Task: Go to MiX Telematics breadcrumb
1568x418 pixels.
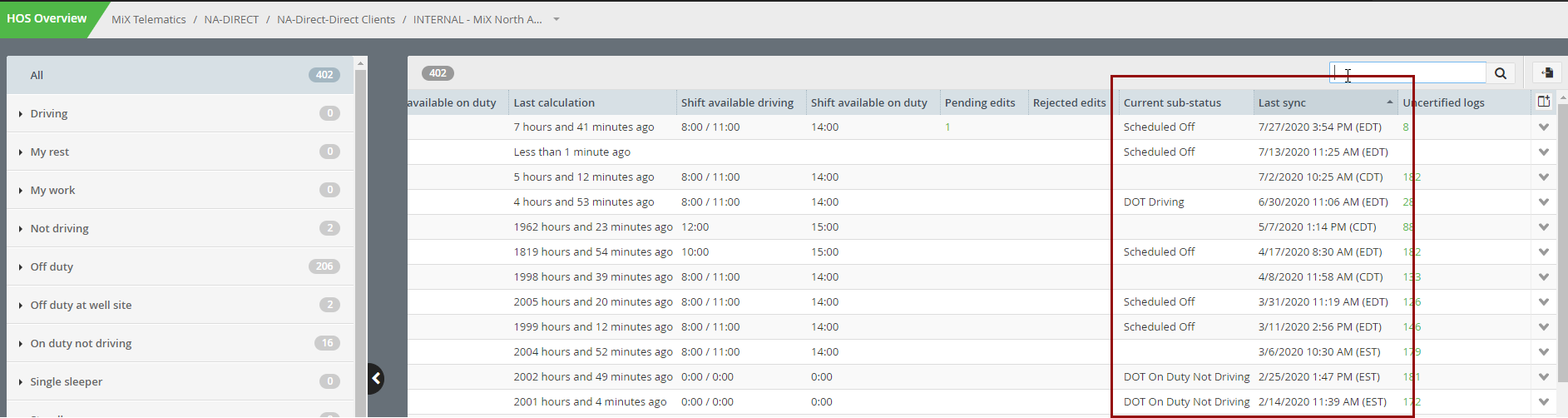Action: pos(149,19)
